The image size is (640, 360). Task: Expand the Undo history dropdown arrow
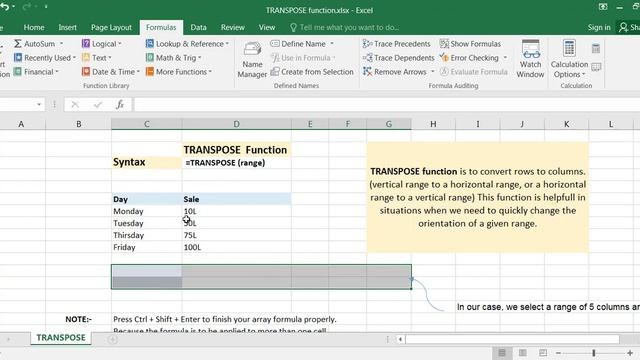(13, 7)
